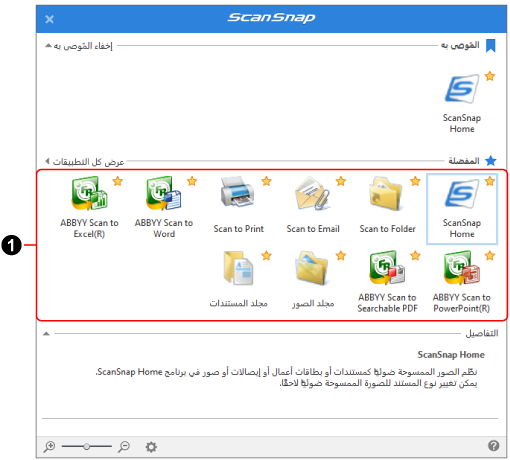Screen dimensions: 510x460
Task: Toggle favorite star on favorites ScanSnap Home
Action: 490,181
